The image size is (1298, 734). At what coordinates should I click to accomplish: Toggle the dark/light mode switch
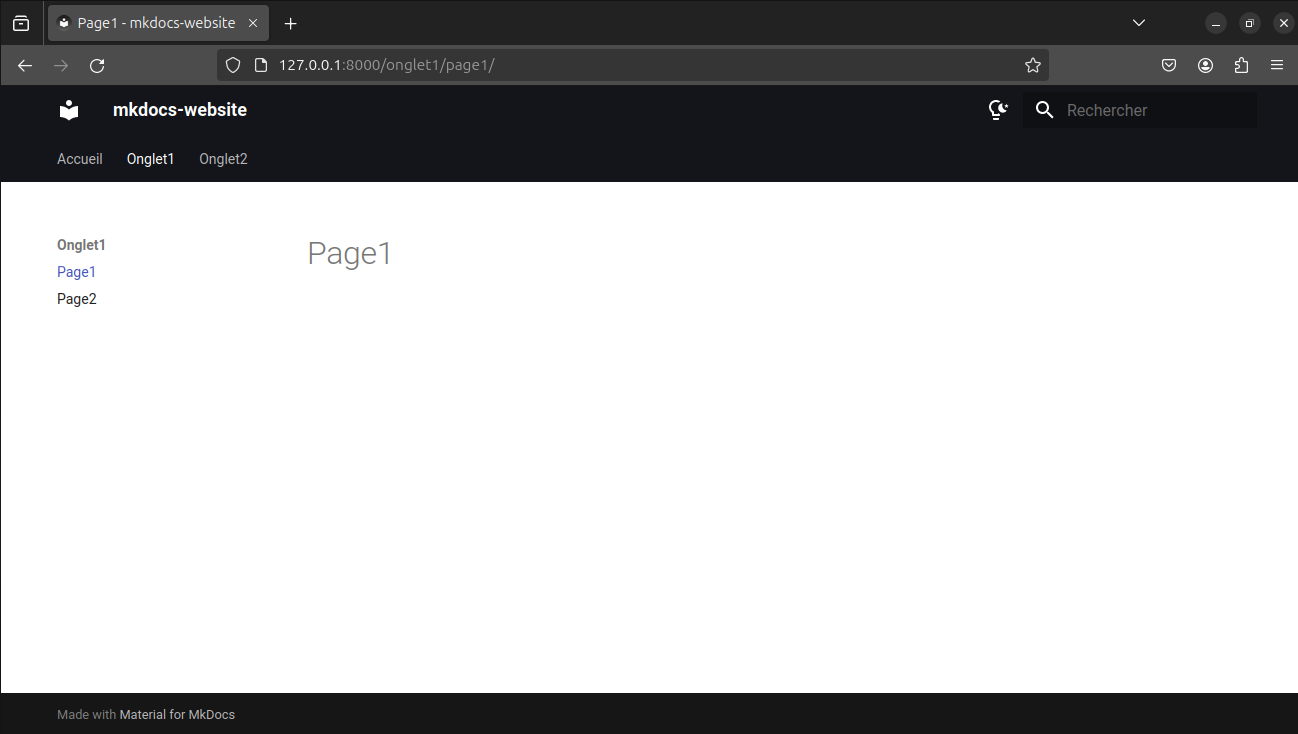click(997, 110)
